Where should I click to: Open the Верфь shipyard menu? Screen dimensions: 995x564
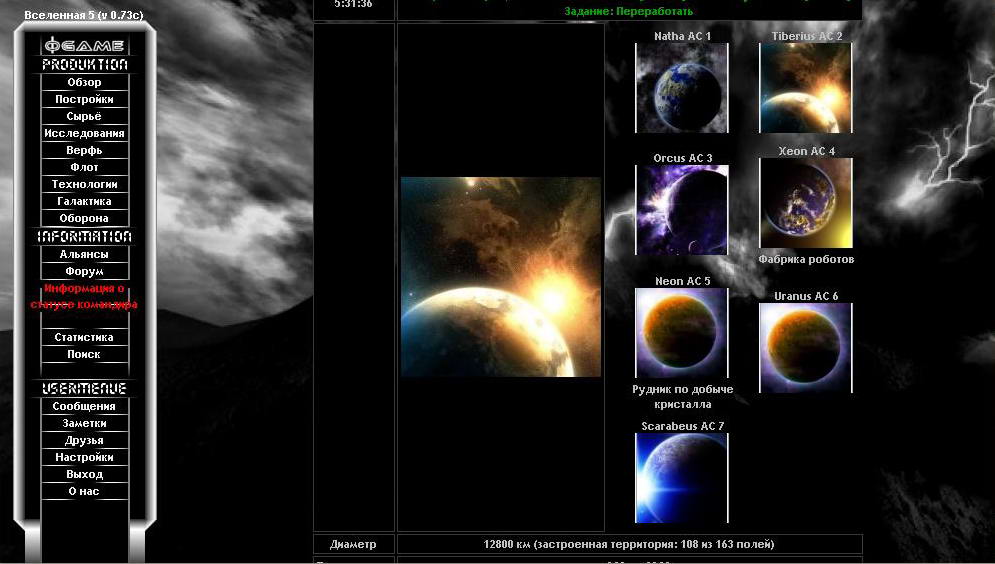coord(84,150)
